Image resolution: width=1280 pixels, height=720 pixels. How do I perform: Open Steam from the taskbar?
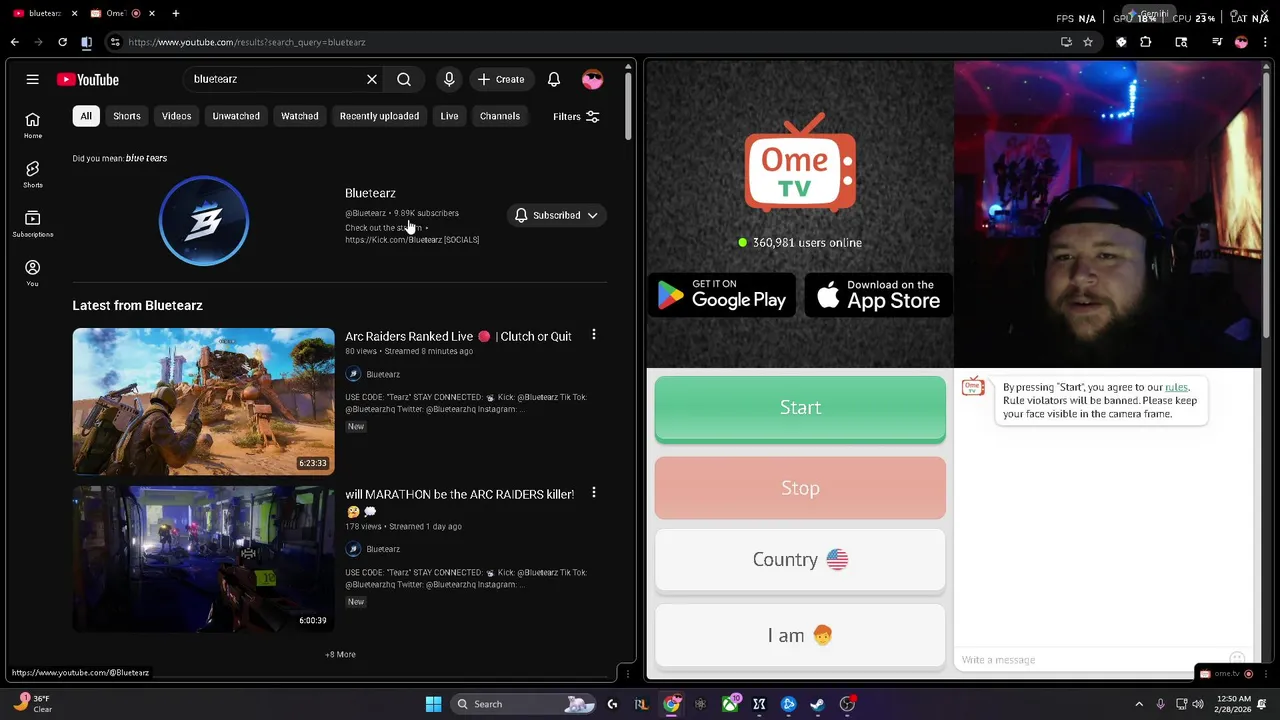tap(817, 704)
